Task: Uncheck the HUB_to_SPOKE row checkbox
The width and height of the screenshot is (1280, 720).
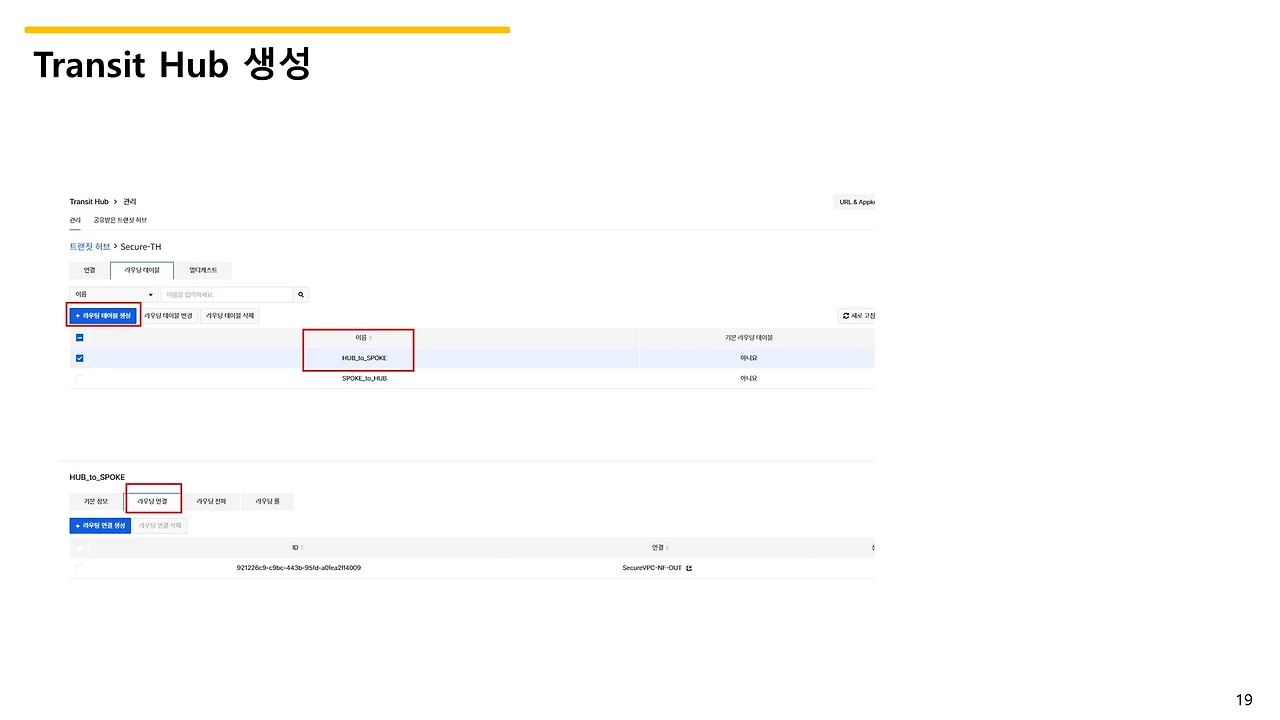Action: tap(79, 357)
